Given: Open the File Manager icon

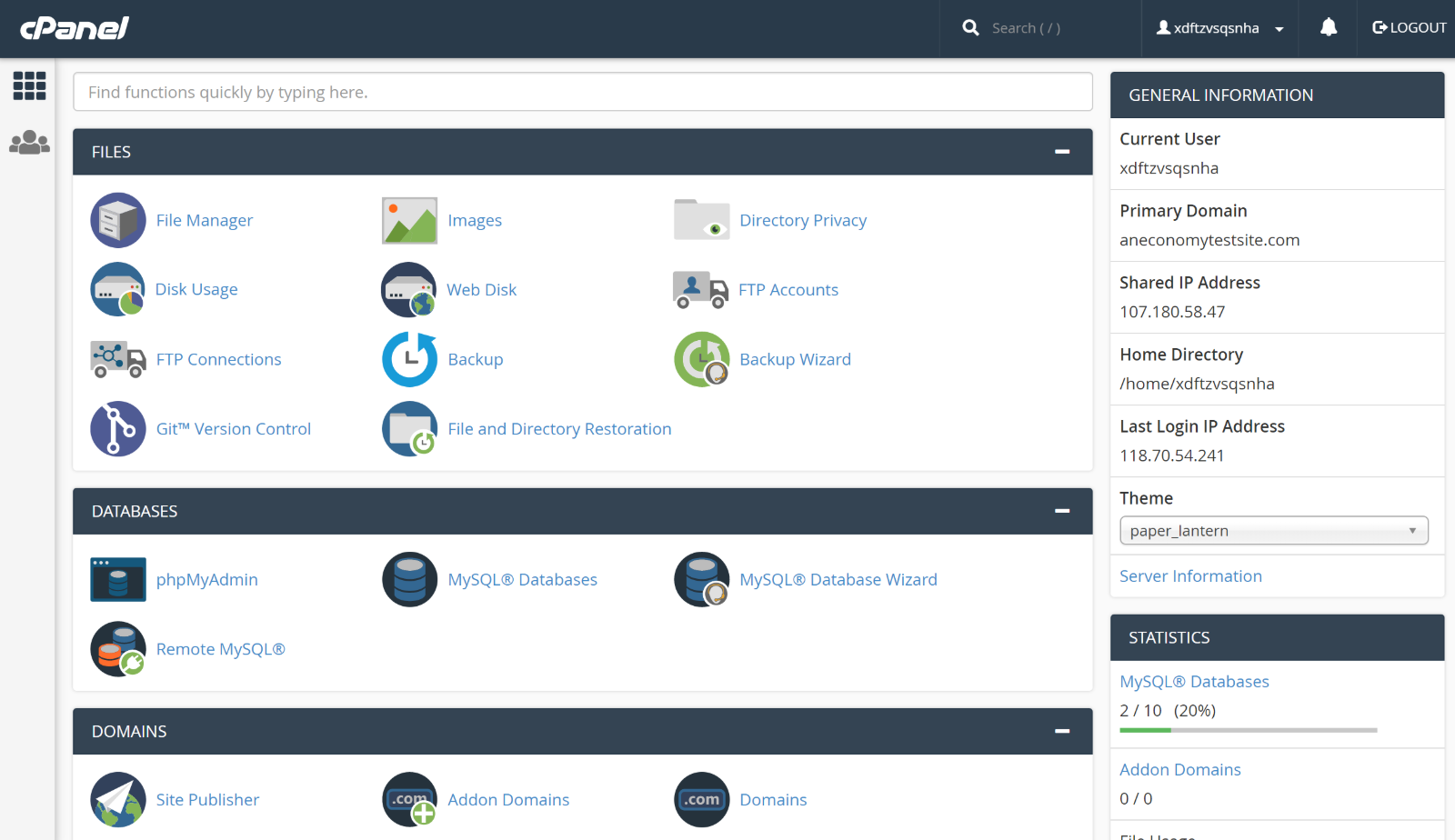Looking at the screenshot, I should point(118,220).
